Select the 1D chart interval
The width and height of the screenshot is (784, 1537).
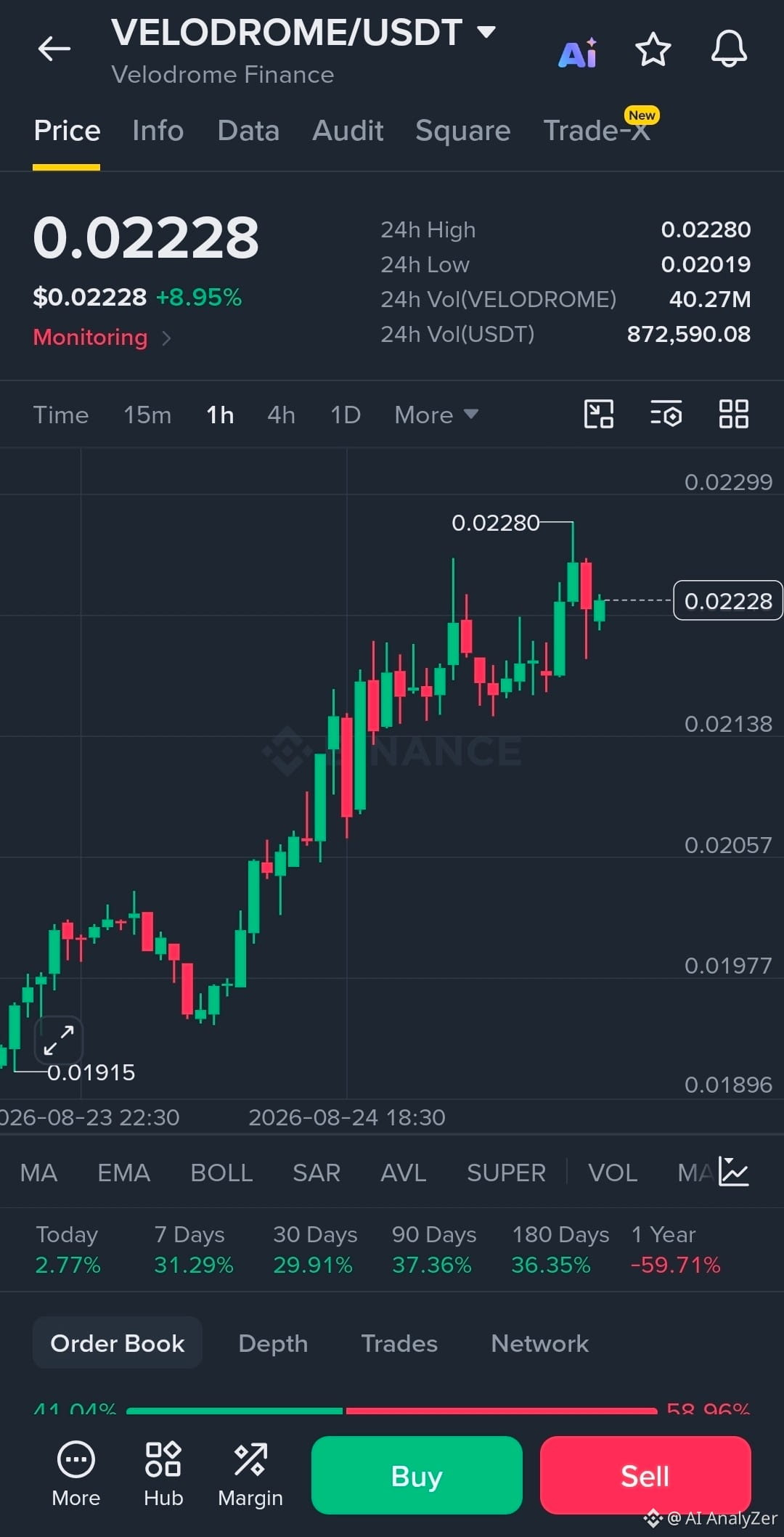[346, 415]
